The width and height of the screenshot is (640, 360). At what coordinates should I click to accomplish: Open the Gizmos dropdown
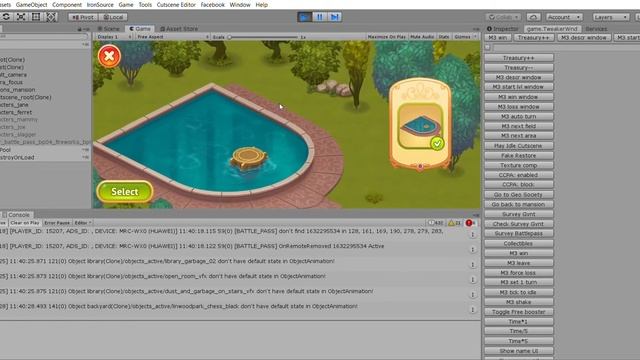click(x=465, y=37)
